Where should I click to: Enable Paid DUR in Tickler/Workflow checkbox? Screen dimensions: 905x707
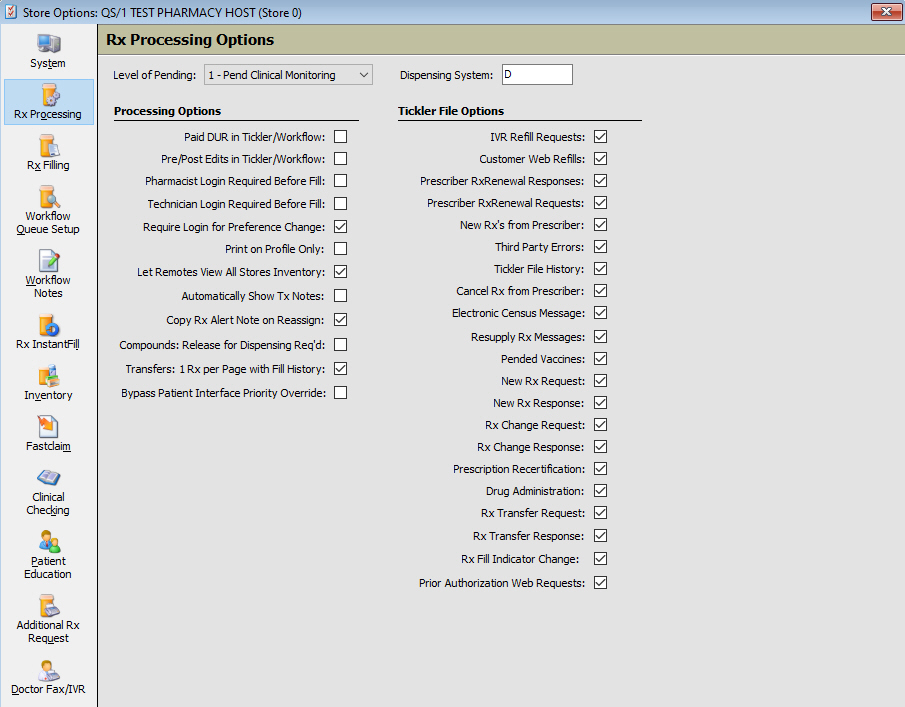coord(341,137)
